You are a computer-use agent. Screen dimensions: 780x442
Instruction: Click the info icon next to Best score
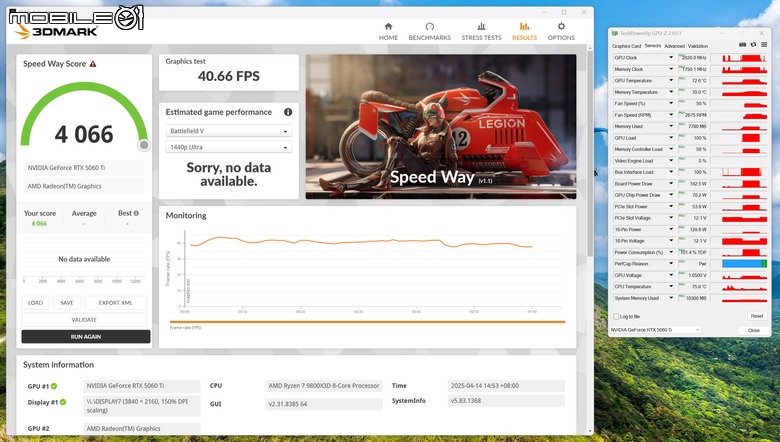pos(136,213)
